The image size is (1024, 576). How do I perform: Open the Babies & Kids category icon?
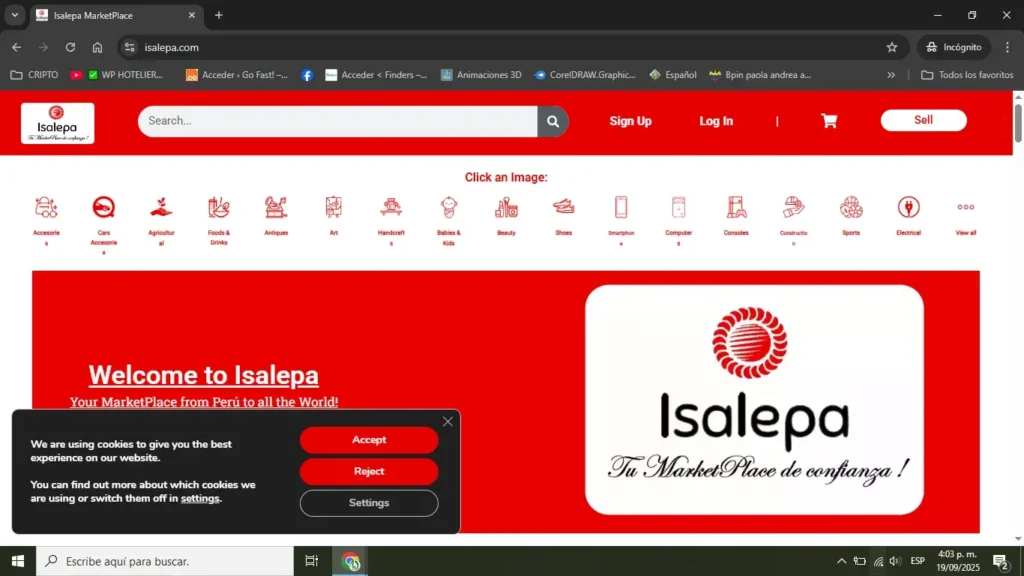coord(449,208)
